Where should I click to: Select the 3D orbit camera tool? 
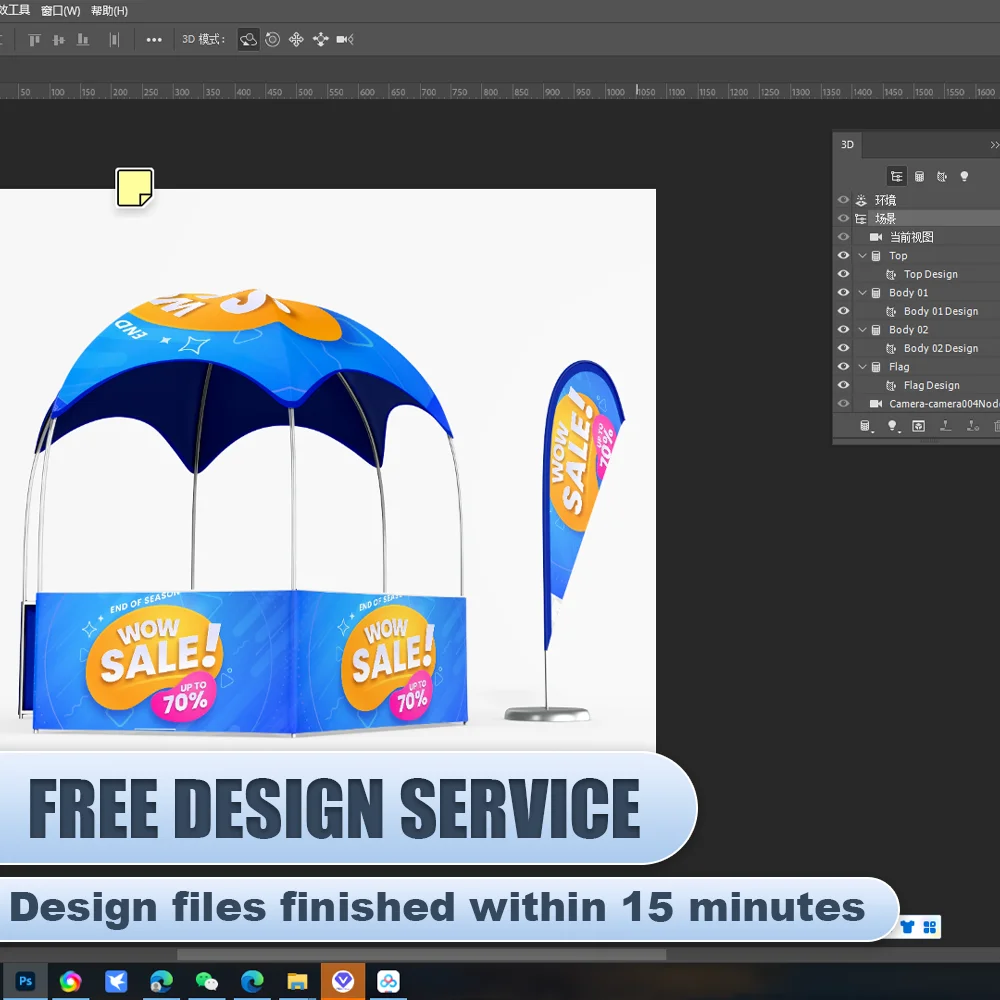pyautogui.click(x=248, y=40)
